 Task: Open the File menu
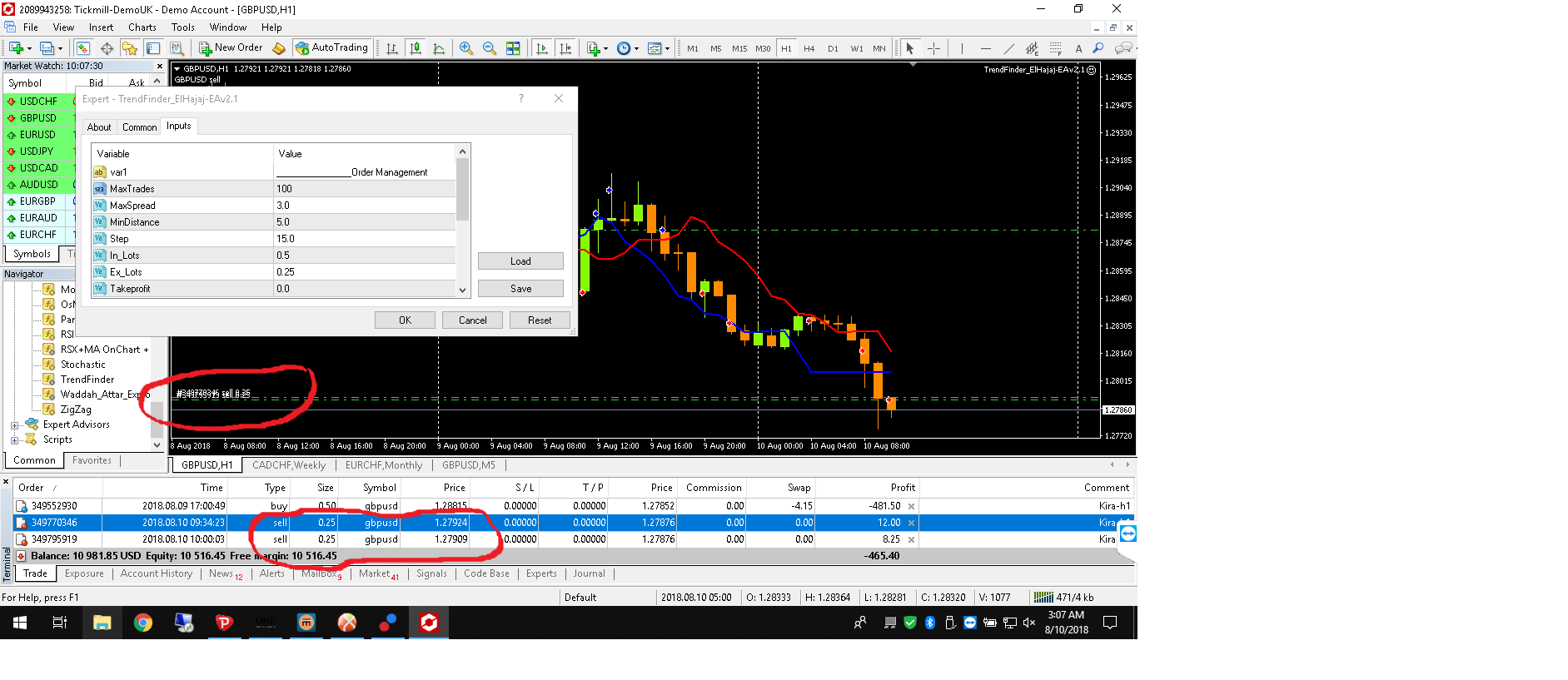[31, 27]
